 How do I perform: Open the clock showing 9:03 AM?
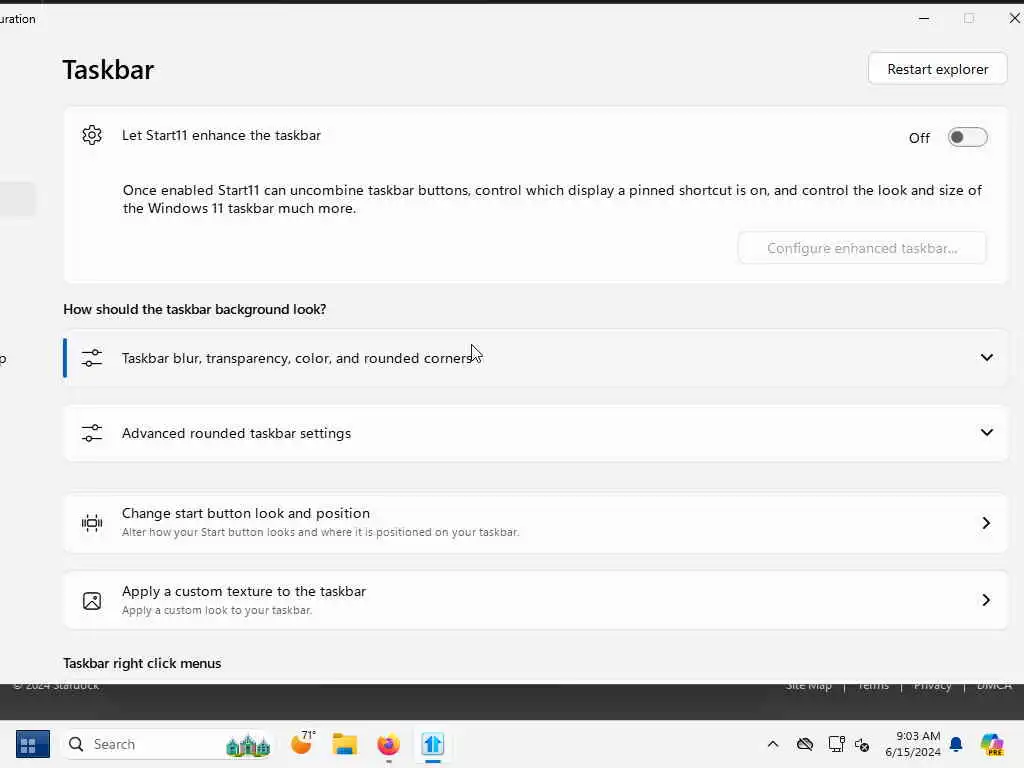pos(913,744)
